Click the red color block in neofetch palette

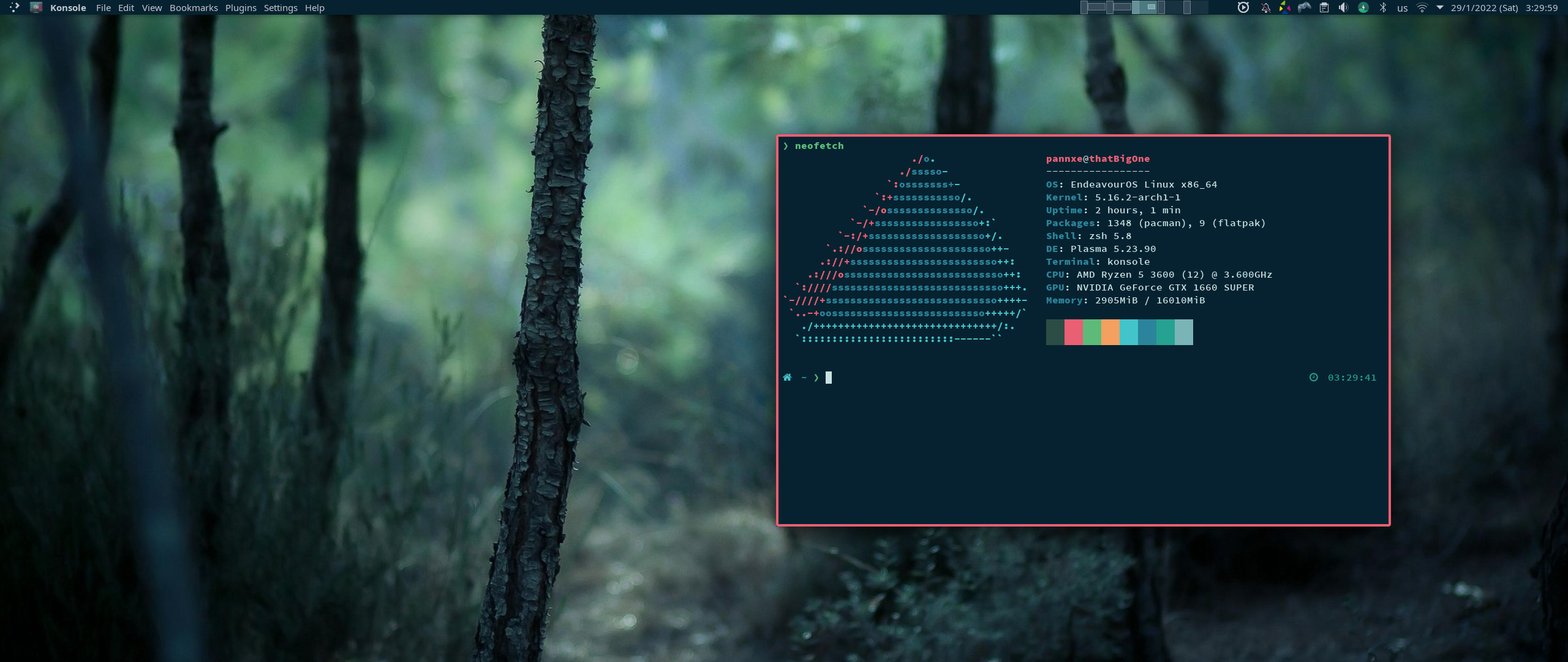(1074, 332)
